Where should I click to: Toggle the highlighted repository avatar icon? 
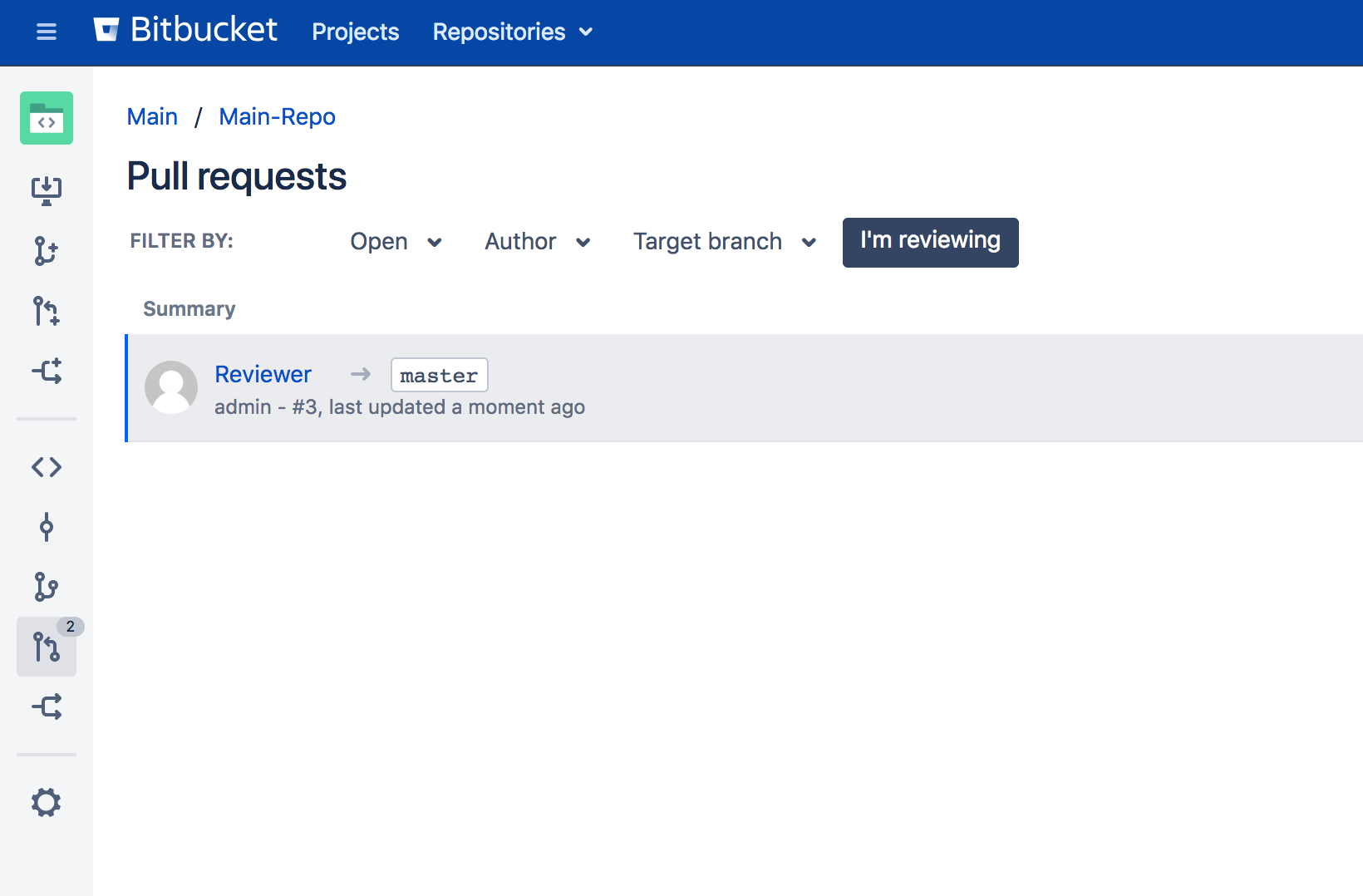pos(47,118)
